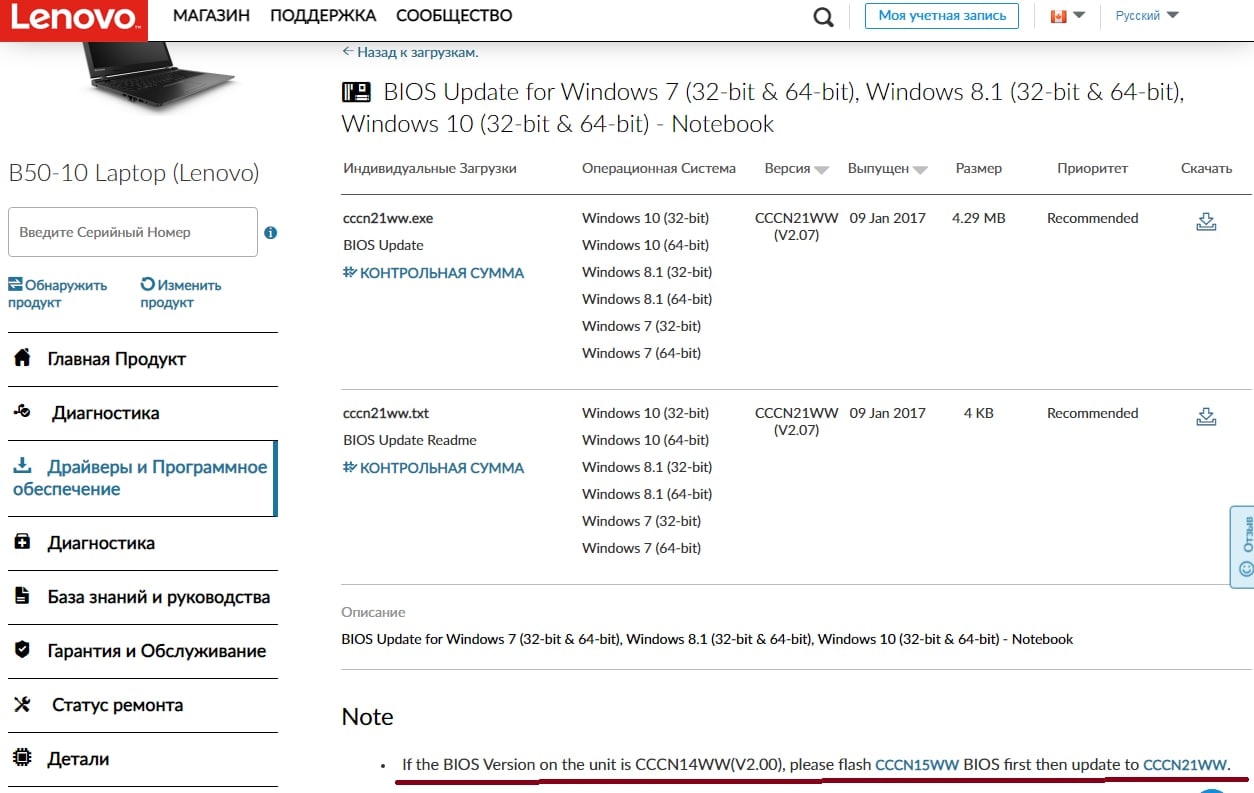Click the Размер column header
The image size is (1254, 793).
click(x=979, y=168)
